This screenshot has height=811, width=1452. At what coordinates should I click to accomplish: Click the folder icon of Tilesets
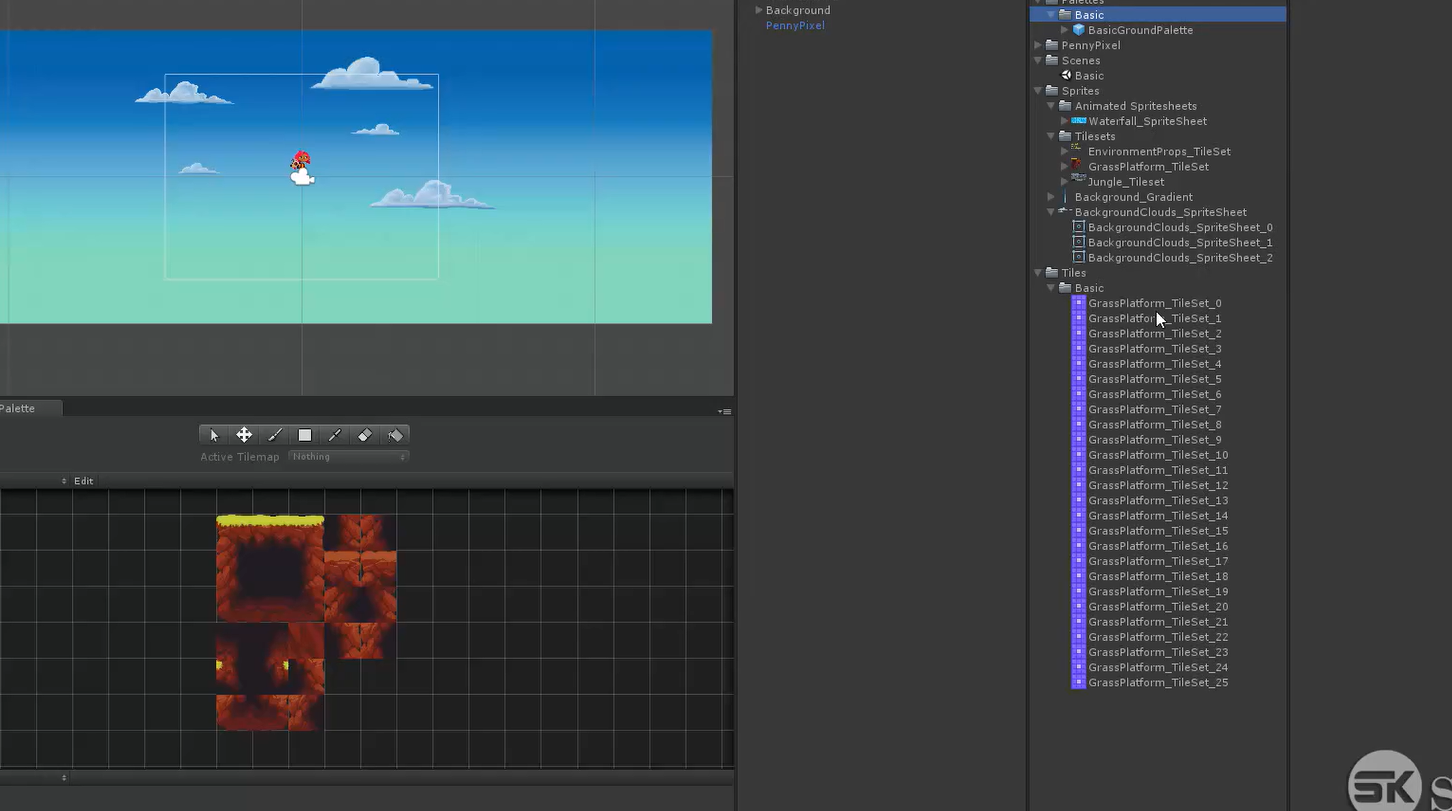tap(1065, 136)
